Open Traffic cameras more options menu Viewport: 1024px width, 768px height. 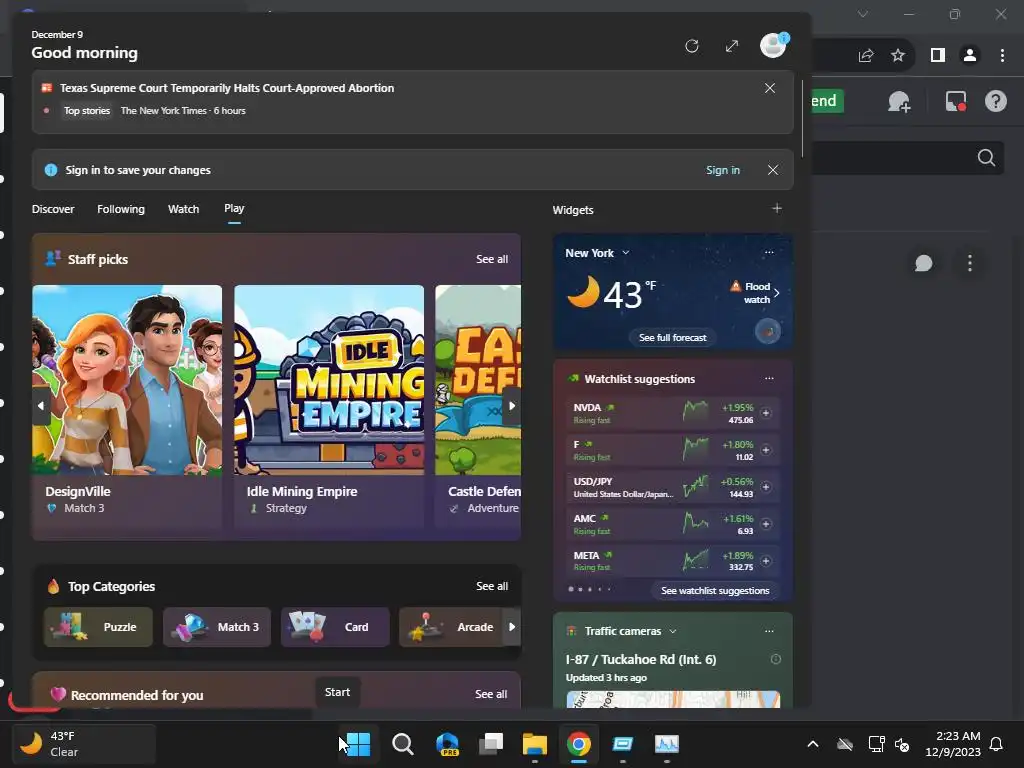pyautogui.click(x=769, y=631)
